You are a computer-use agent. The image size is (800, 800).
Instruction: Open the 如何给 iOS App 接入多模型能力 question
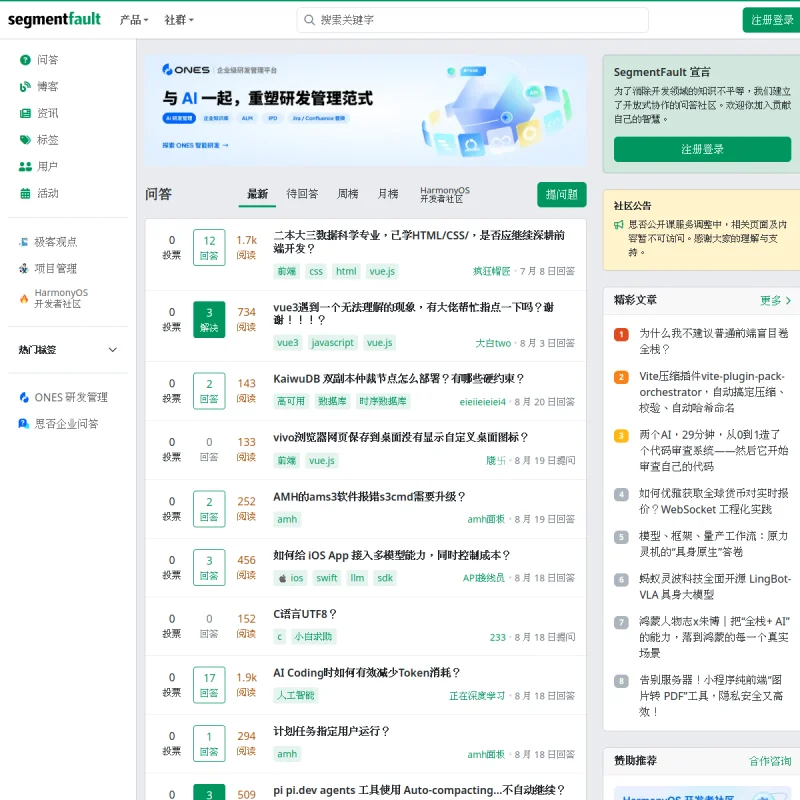point(391,555)
